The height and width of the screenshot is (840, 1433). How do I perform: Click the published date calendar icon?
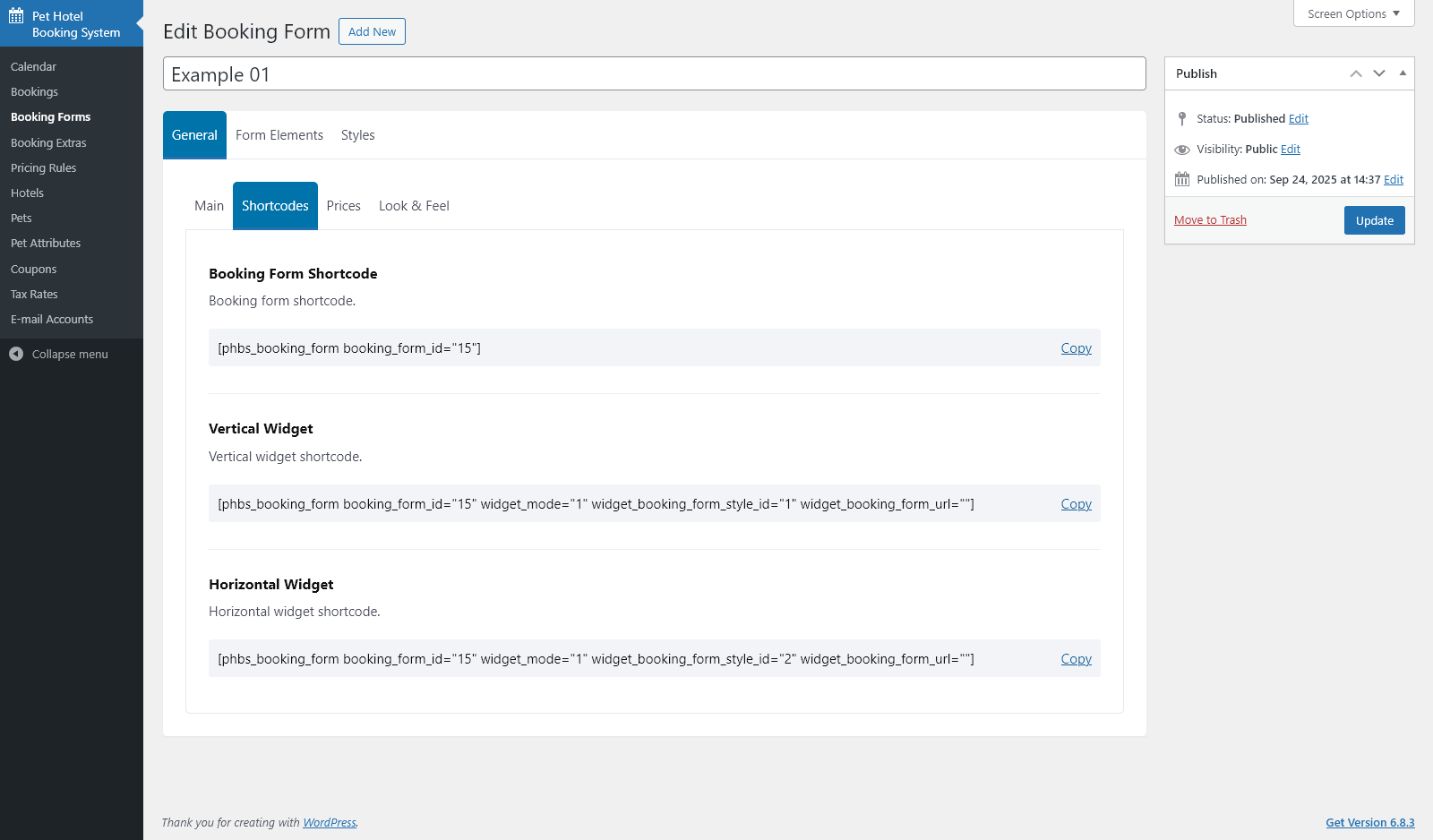click(x=1182, y=179)
